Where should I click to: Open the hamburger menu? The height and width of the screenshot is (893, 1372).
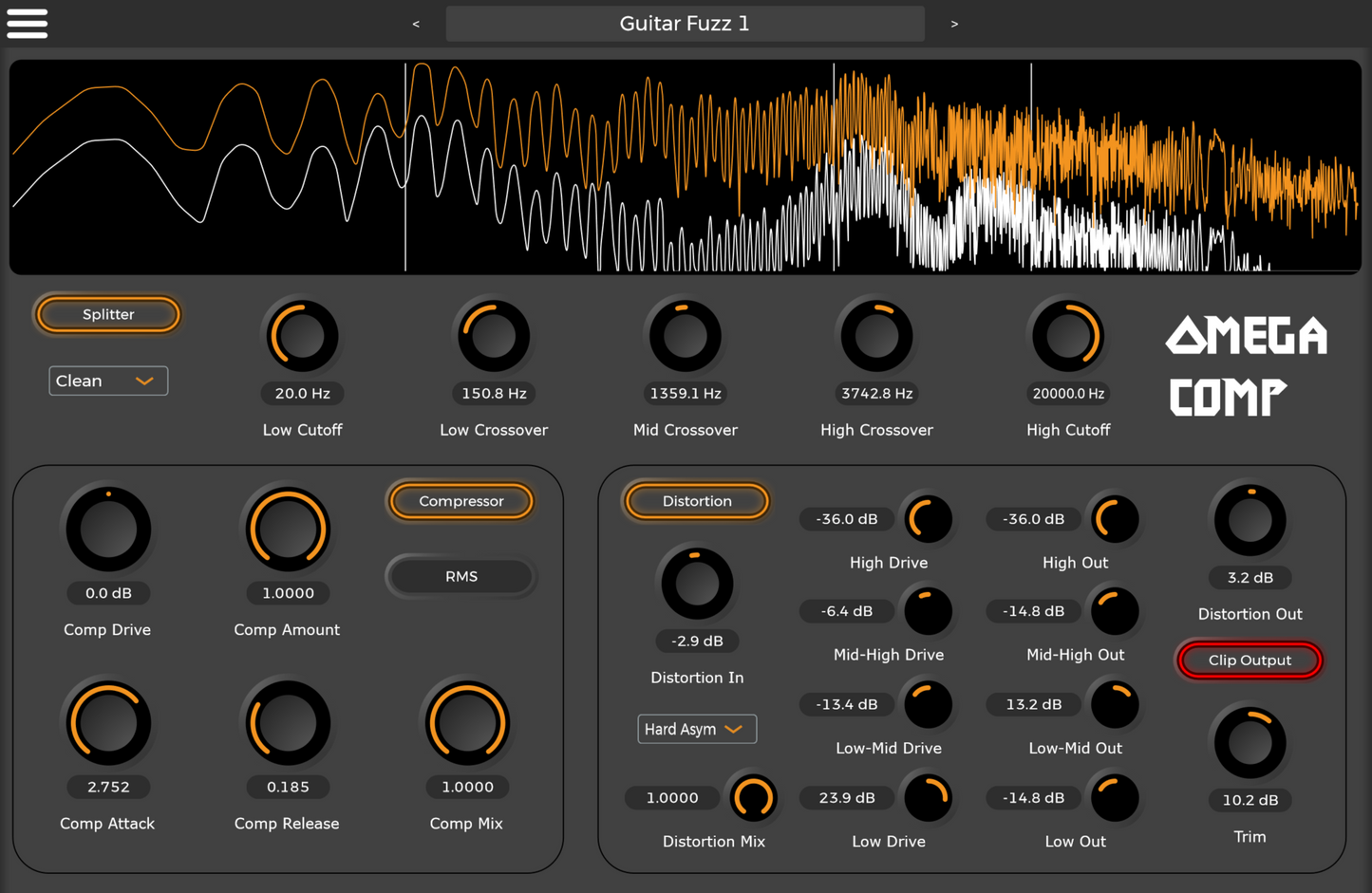[x=28, y=23]
